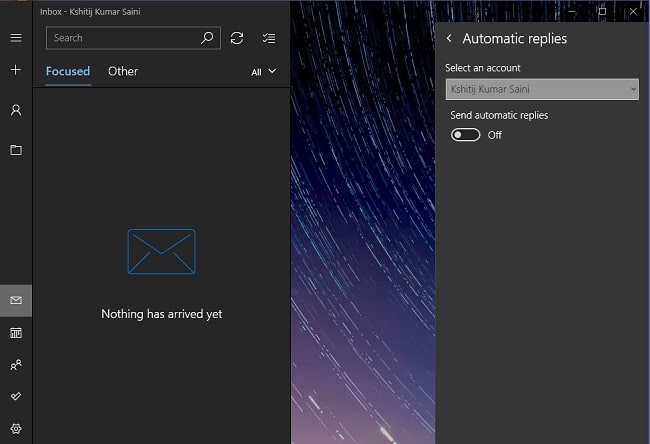Image resolution: width=650 pixels, height=444 pixels.
Task: Maximize the Mail window
Action: click(x=602, y=12)
